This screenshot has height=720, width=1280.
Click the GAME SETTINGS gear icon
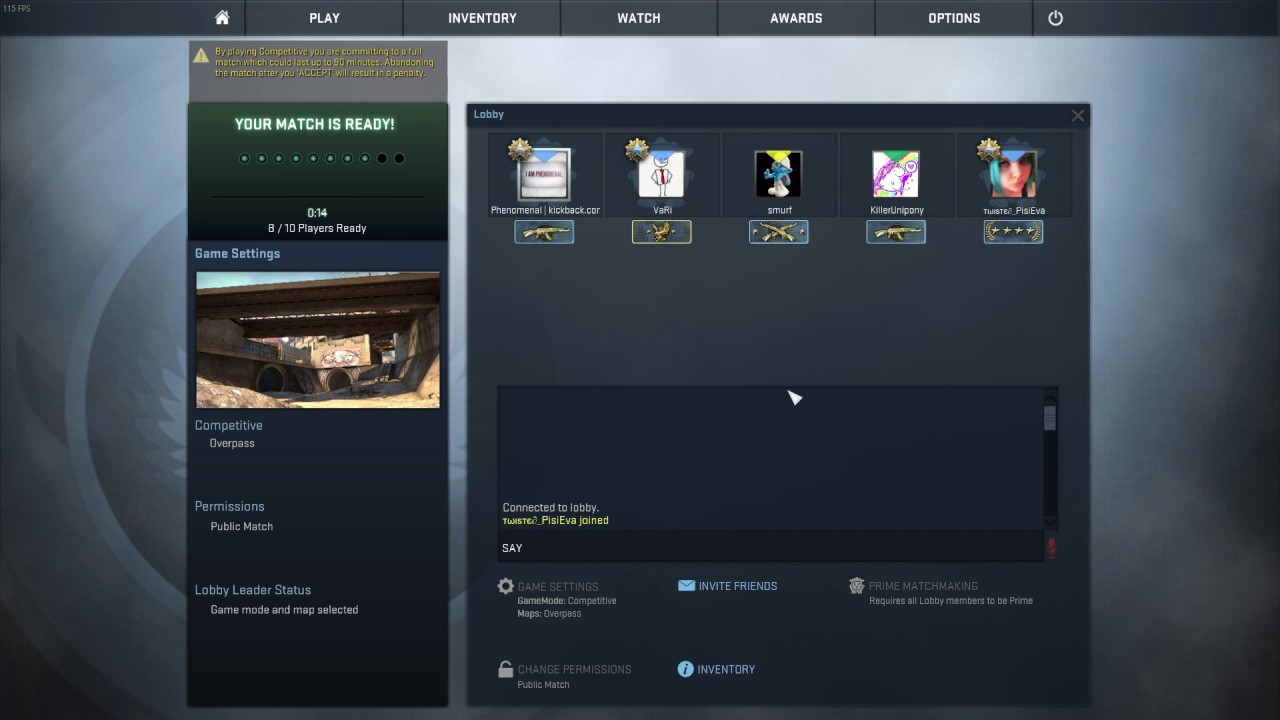click(506, 587)
